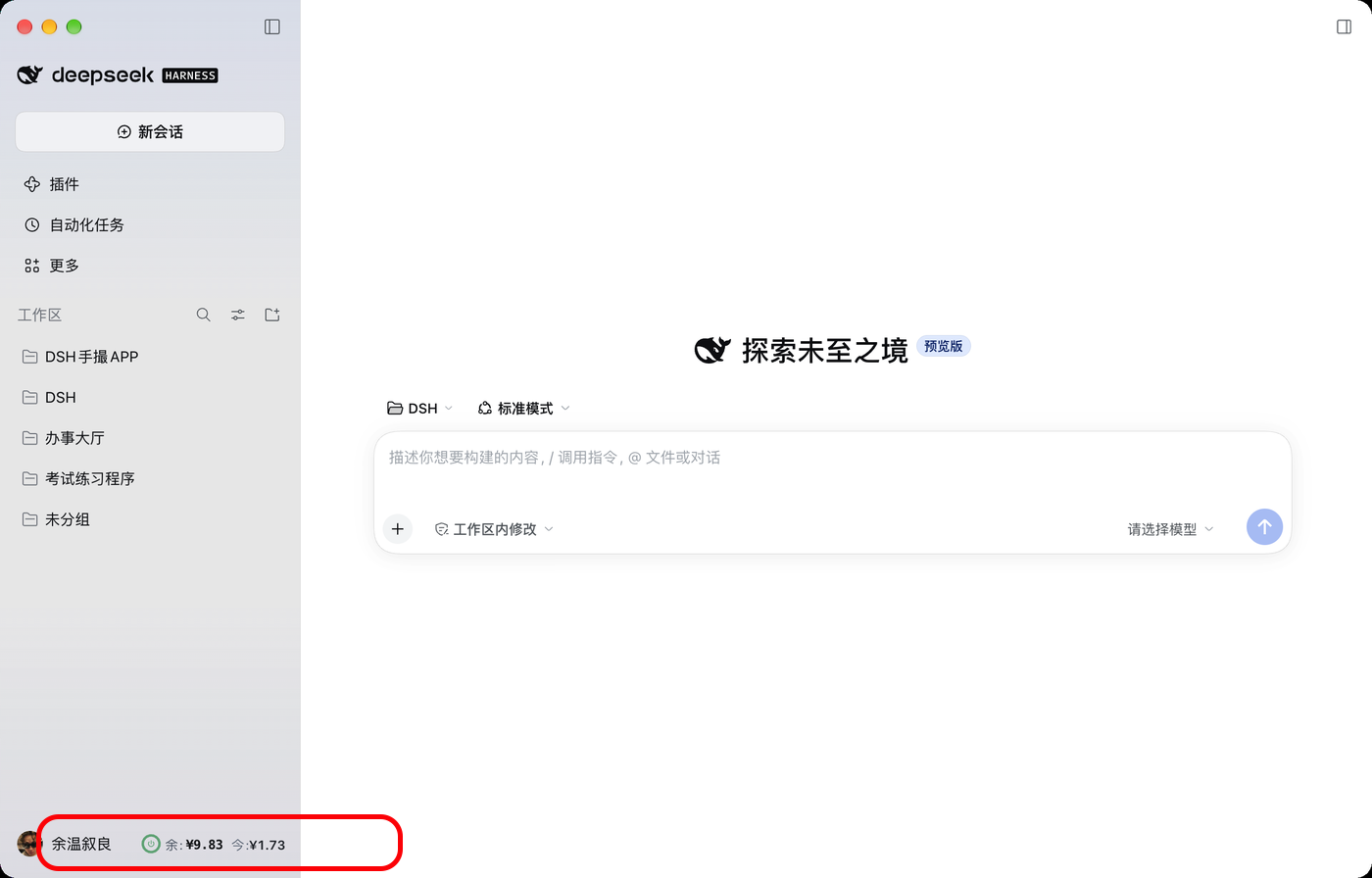Add attachment with plus button

397,528
